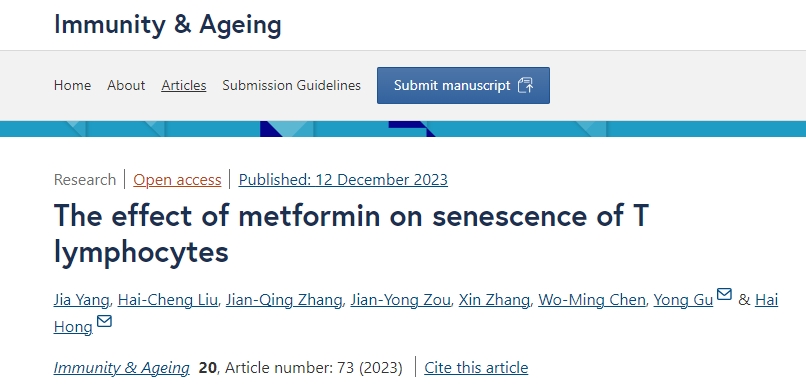
Task: Follow the Open access link
Action: [177, 180]
